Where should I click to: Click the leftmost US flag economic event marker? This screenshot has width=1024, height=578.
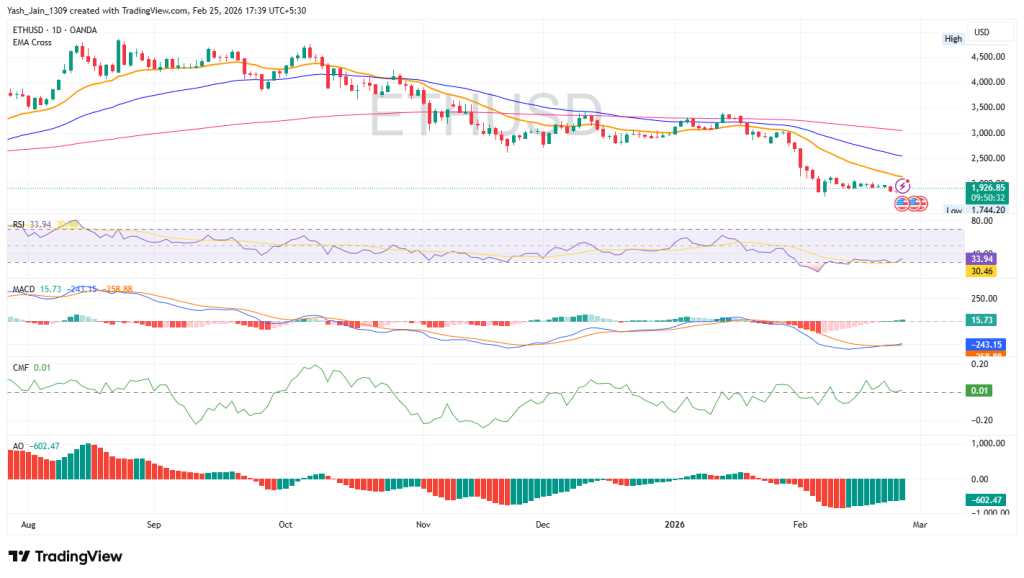point(902,203)
